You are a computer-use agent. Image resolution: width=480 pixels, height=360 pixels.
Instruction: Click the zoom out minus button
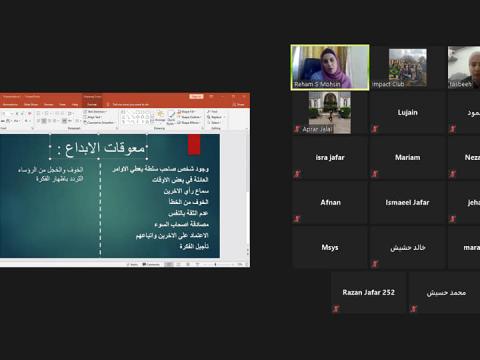(x=204, y=264)
